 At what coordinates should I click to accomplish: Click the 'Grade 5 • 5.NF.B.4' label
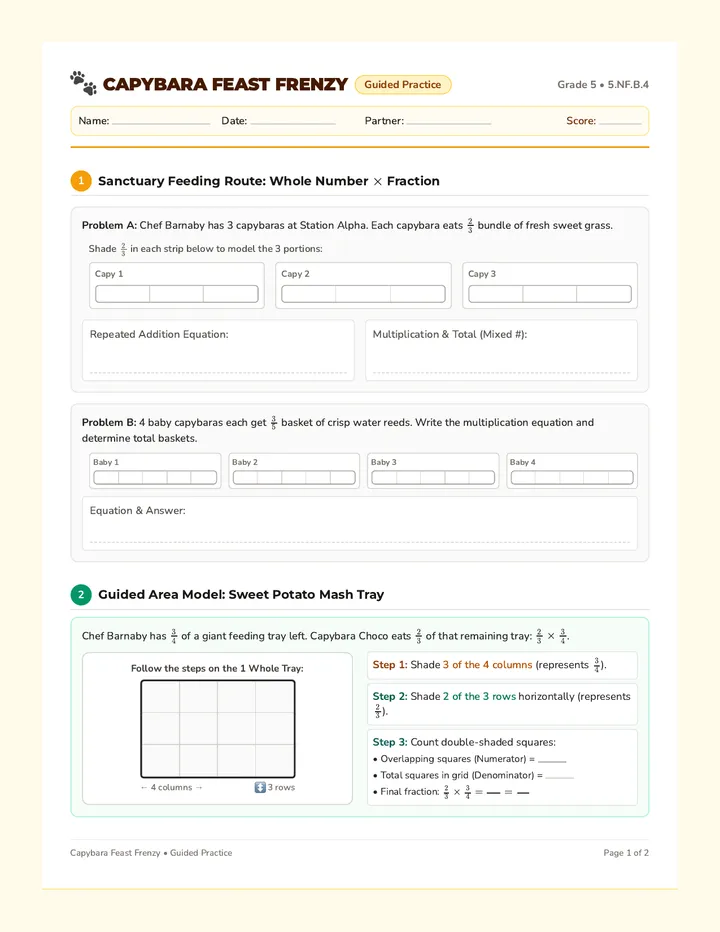tap(603, 84)
